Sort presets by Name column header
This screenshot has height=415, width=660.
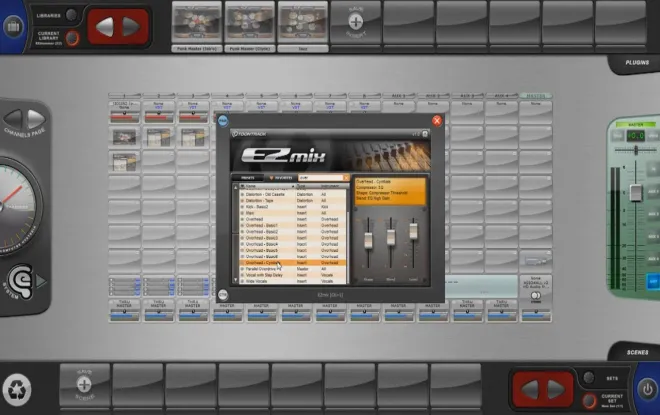(267, 186)
